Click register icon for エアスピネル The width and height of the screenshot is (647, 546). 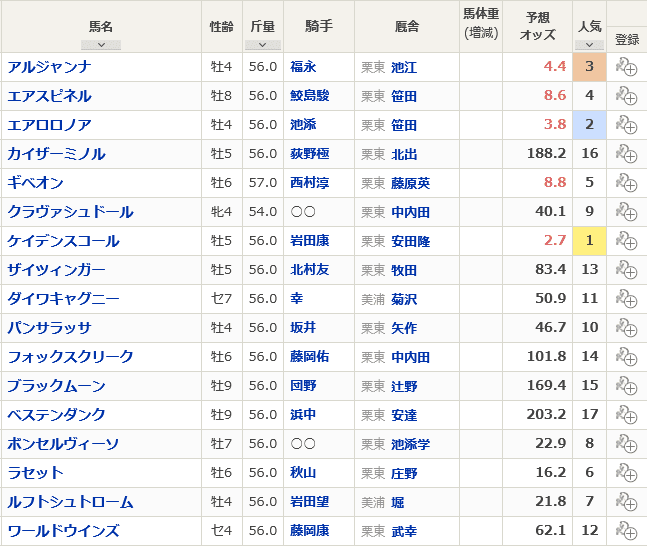(626, 96)
